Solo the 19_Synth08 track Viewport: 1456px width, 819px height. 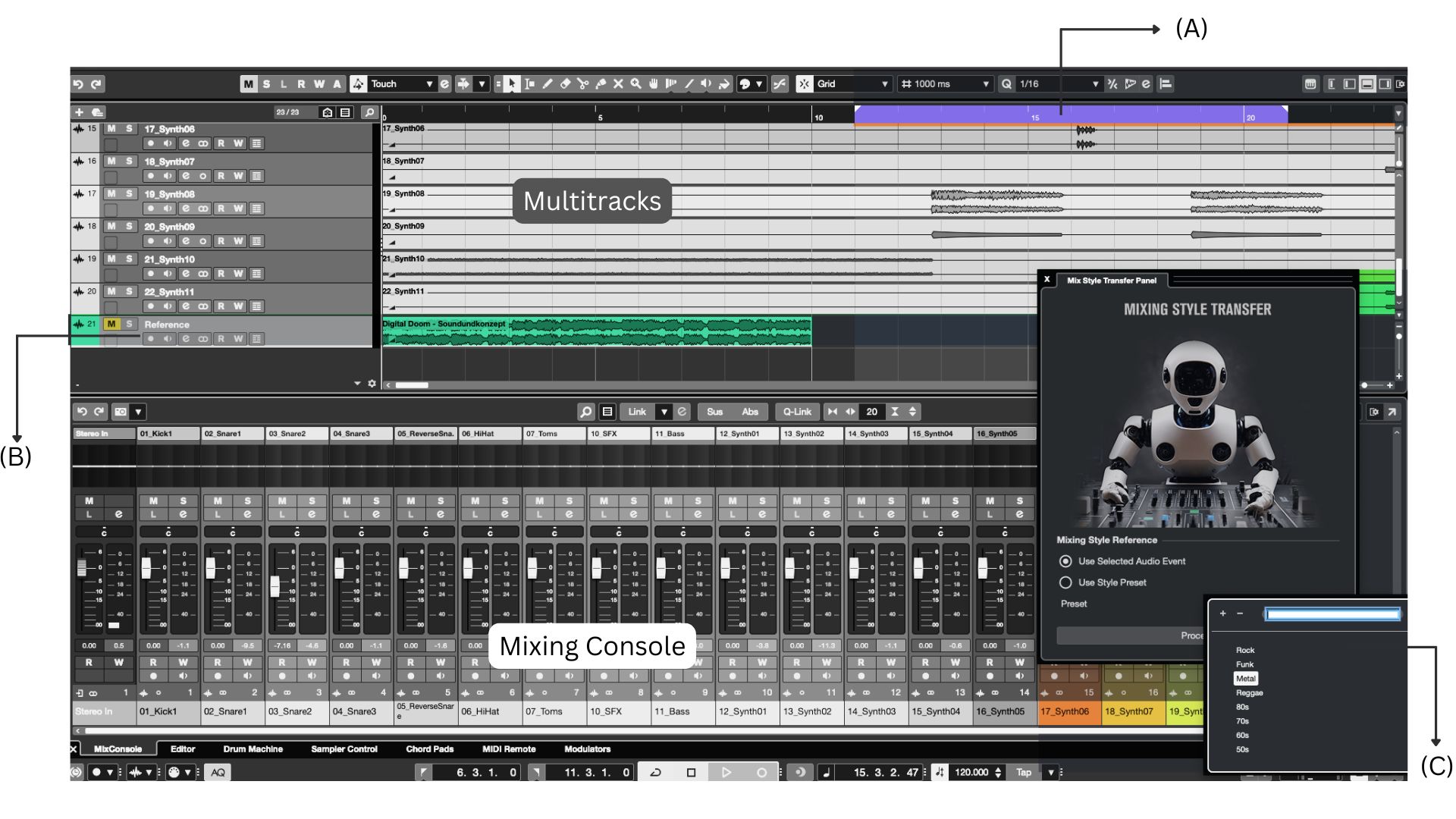click(129, 194)
